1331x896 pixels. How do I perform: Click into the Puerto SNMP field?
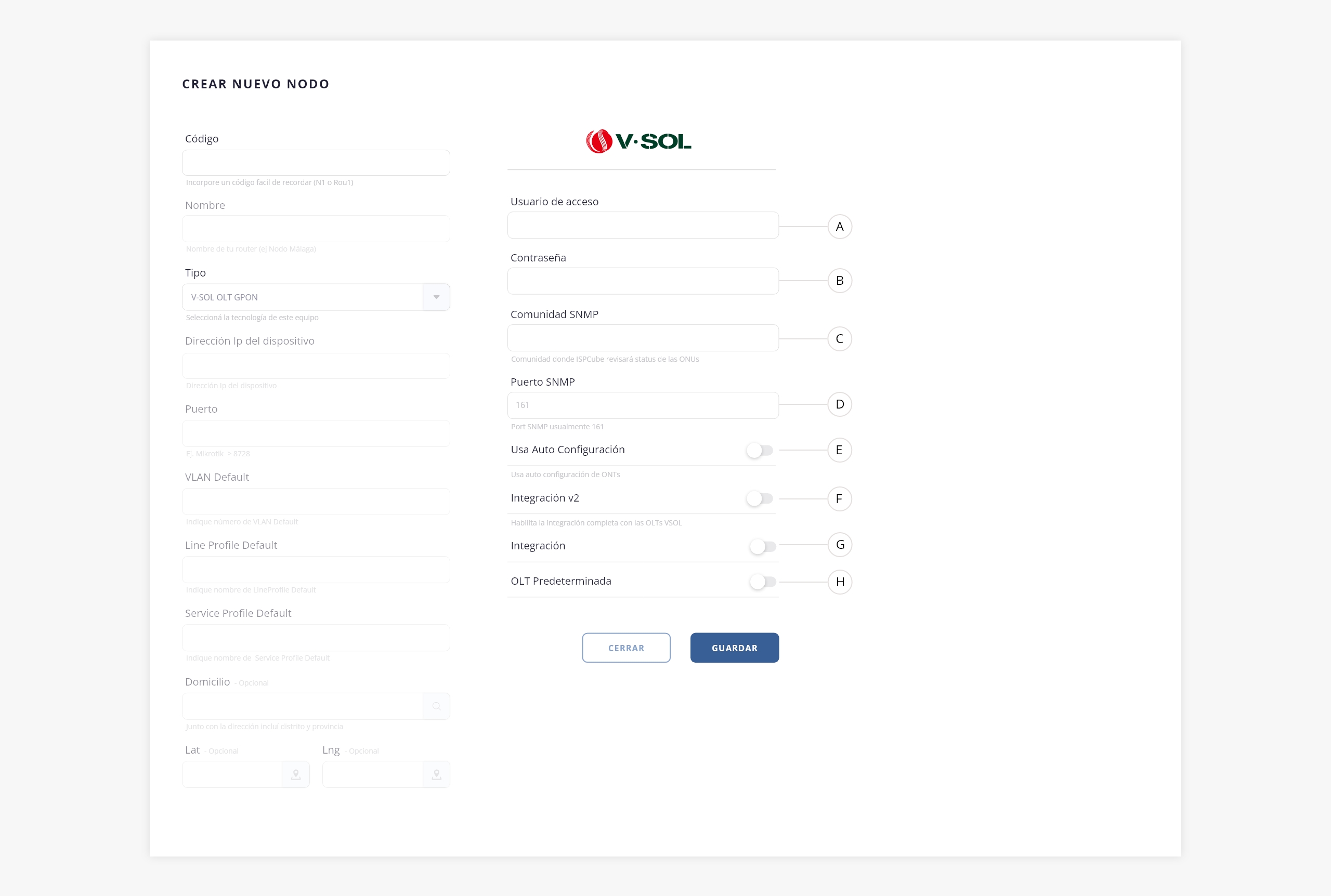coord(642,405)
